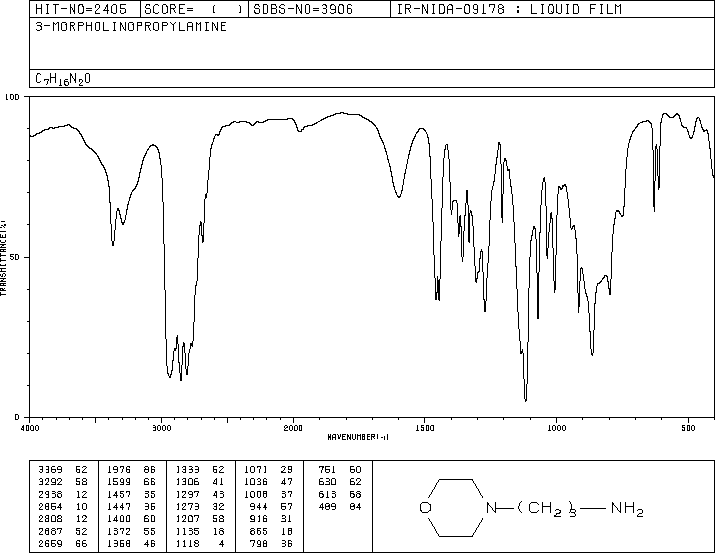Image resolution: width=715 pixels, height=553 pixels.
Task: Click the strongest absorption peak near 1118
Action: click(526, 399)
